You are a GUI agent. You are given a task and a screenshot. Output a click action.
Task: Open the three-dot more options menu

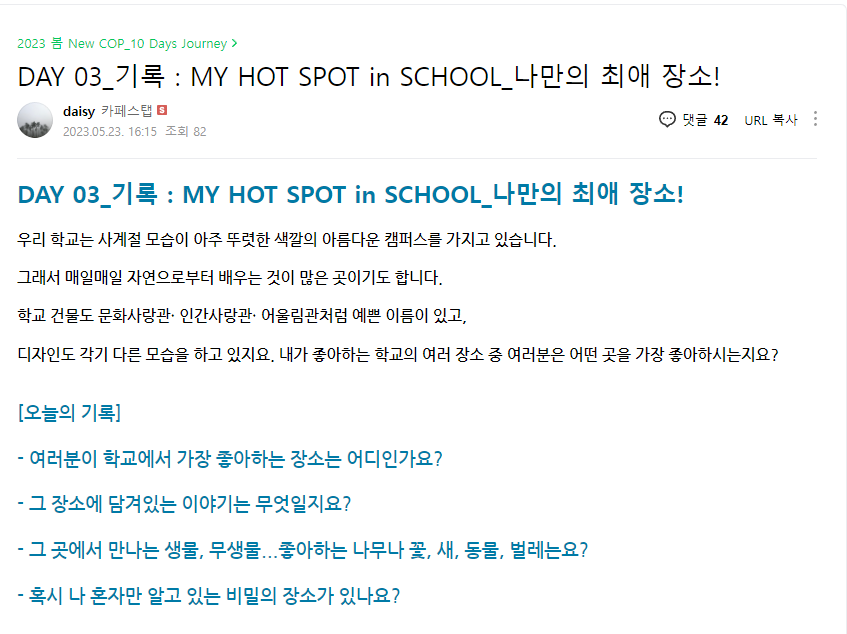pos(815,119)
